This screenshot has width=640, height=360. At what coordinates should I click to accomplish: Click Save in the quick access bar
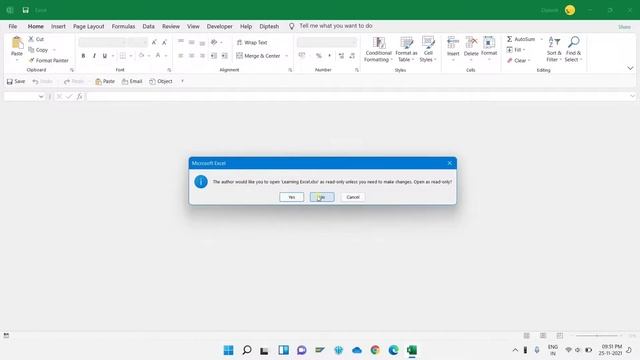point(16,81)
